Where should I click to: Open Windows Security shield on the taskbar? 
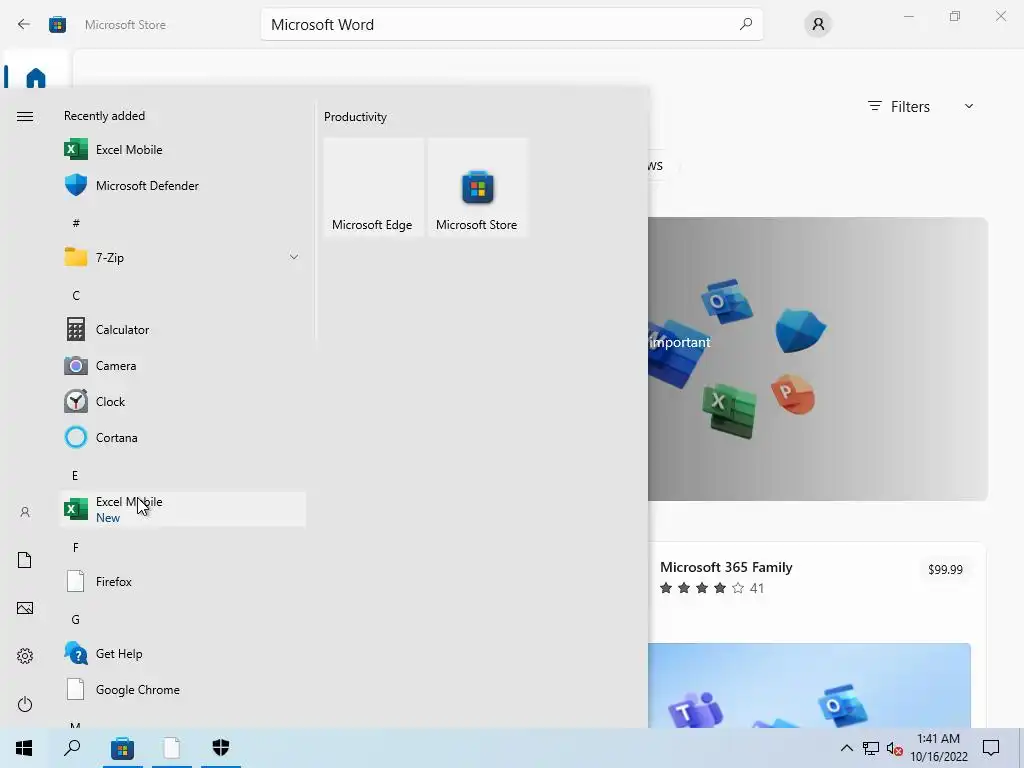[x=221, y=748]
